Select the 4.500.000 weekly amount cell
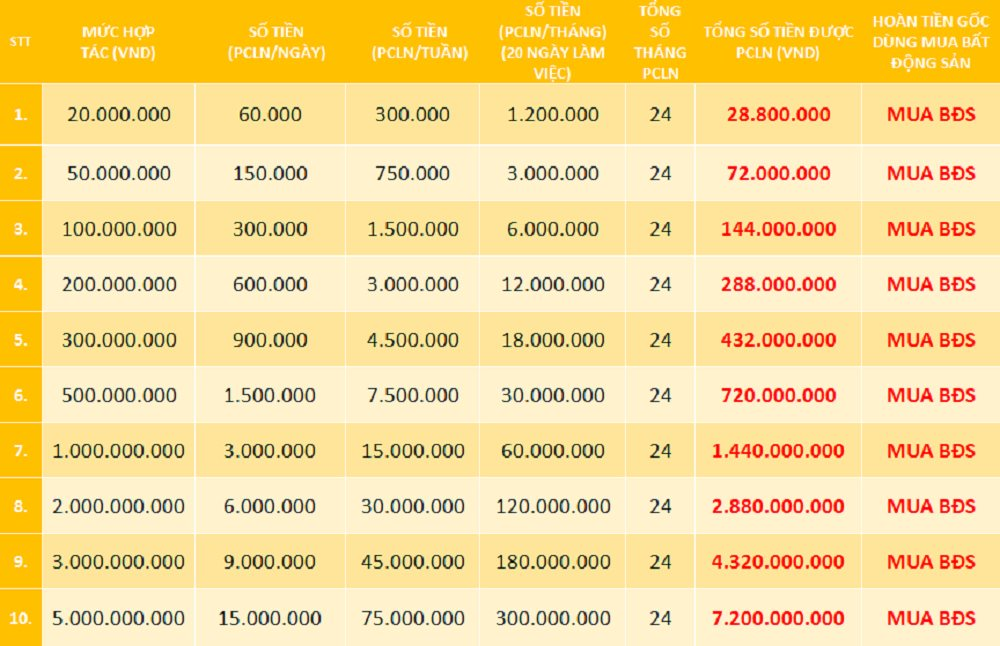The width and height of the screenshot is (1000, 646). (x=412, y=340)
